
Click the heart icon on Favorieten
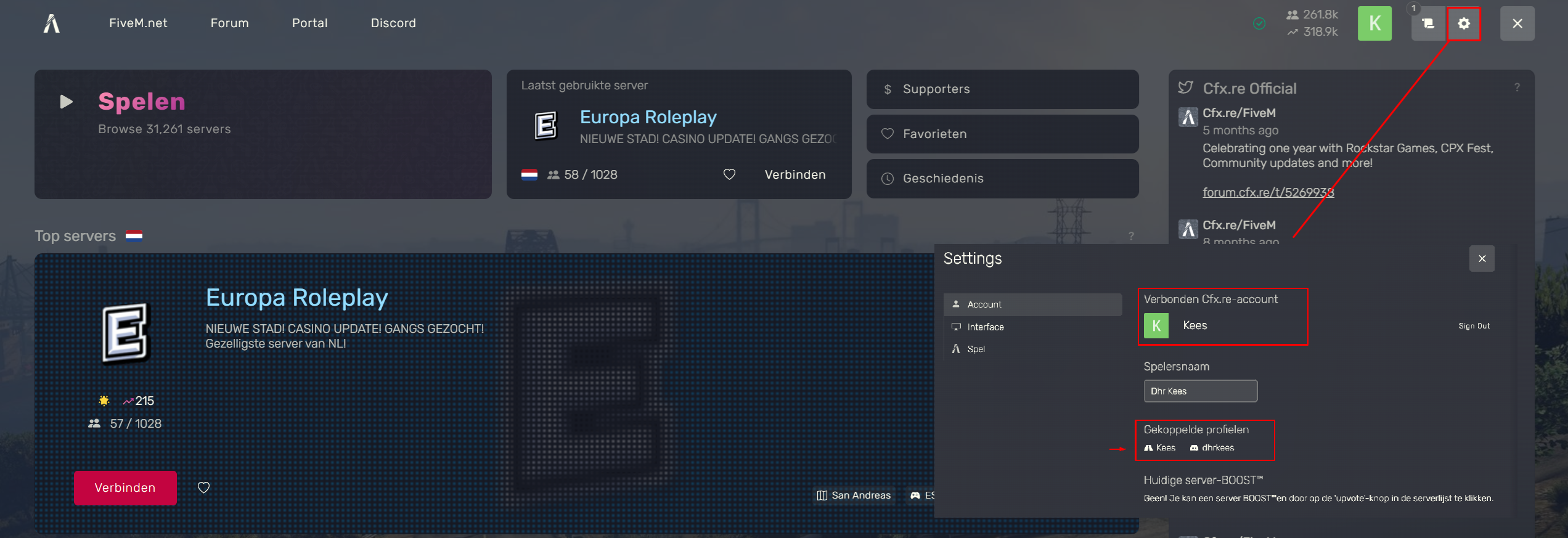888,134
